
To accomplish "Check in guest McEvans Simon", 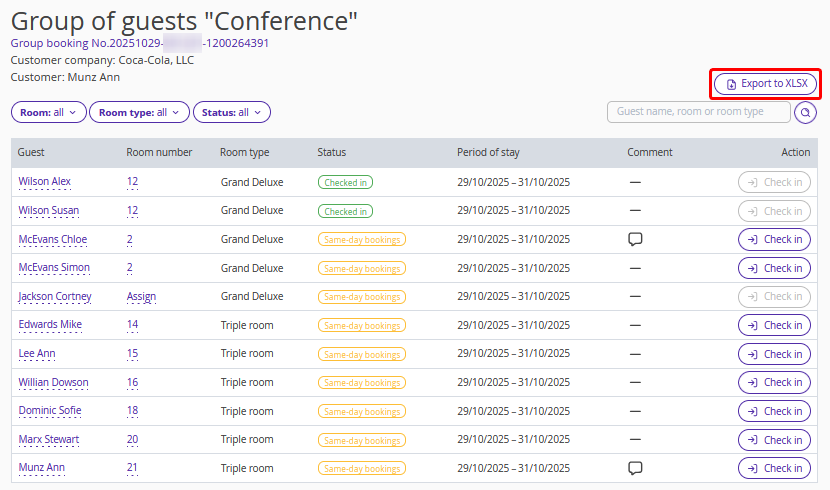I will pyautogui.click(x=774, y=268).
